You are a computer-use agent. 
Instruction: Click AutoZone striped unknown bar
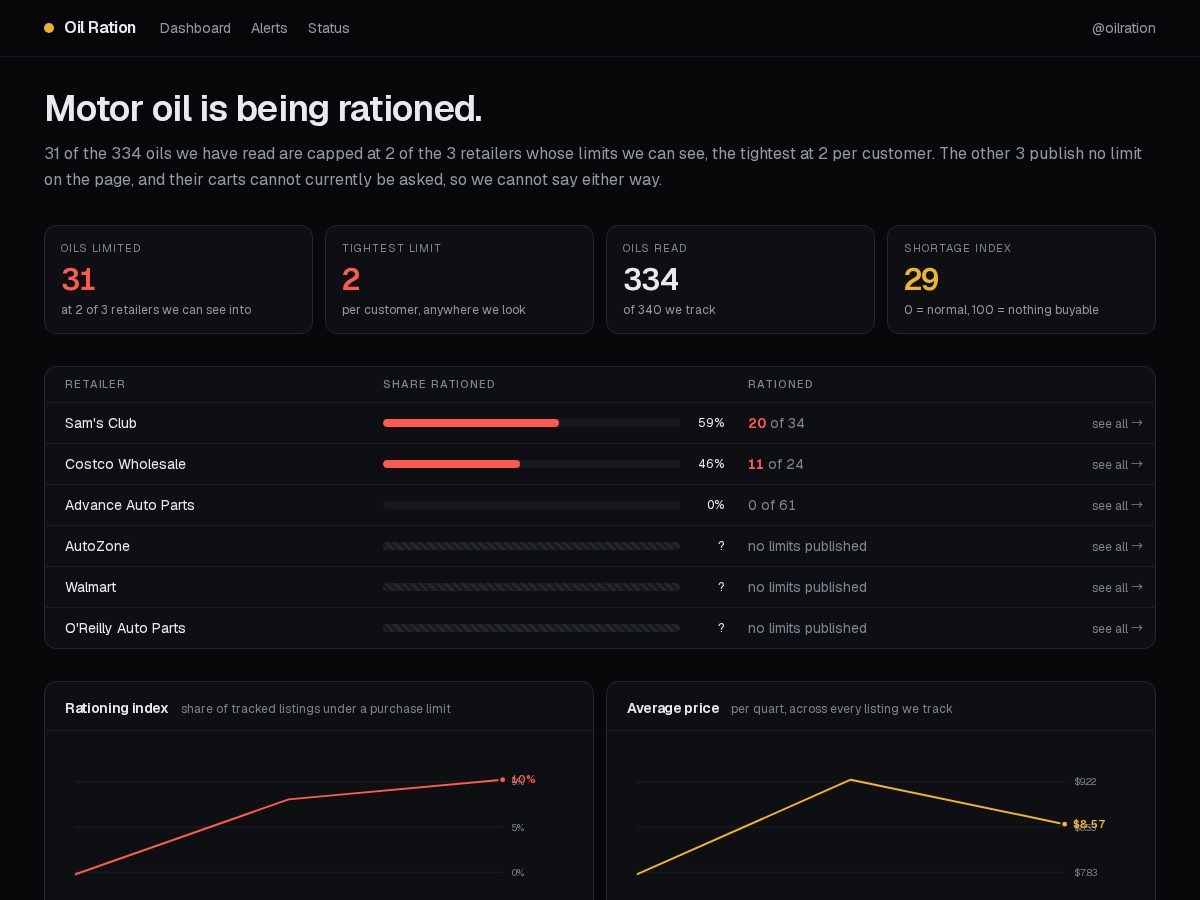[531, 546]
